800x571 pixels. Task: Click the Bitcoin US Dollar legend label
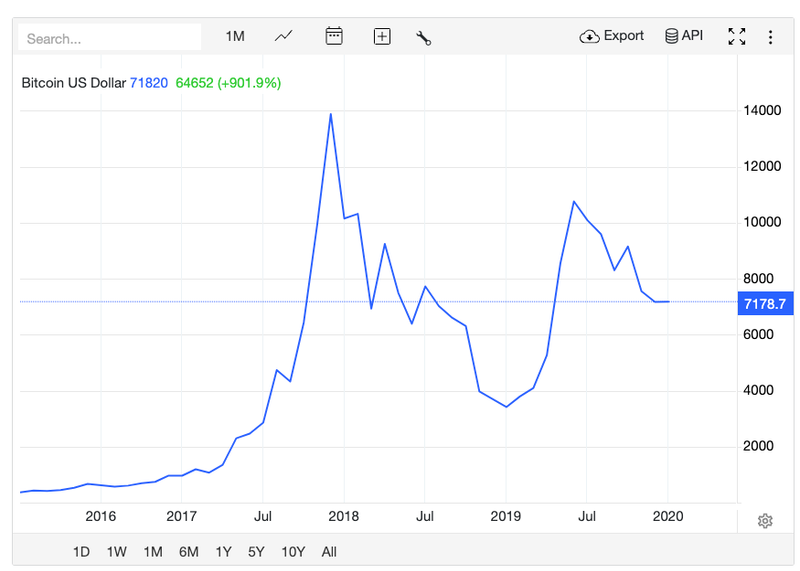pyautogui.click(x=74, y=83)
